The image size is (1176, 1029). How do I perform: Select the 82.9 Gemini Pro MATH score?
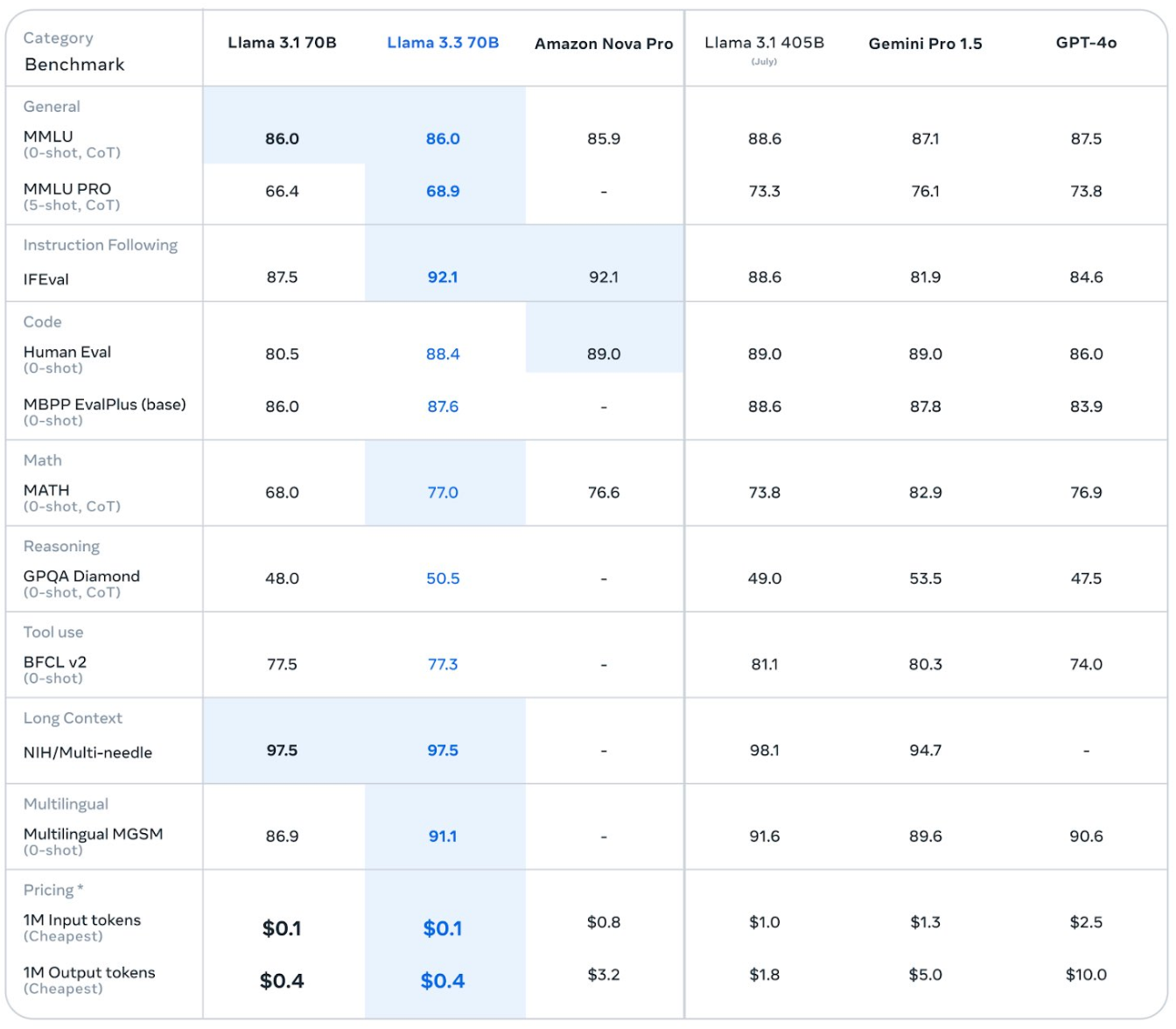pos(925,493)
